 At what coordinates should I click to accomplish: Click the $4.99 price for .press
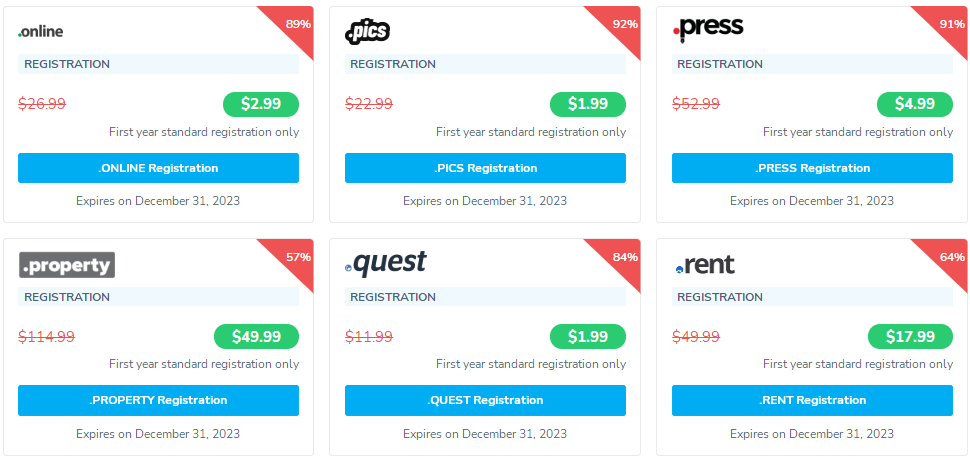(x=914, y=104)
